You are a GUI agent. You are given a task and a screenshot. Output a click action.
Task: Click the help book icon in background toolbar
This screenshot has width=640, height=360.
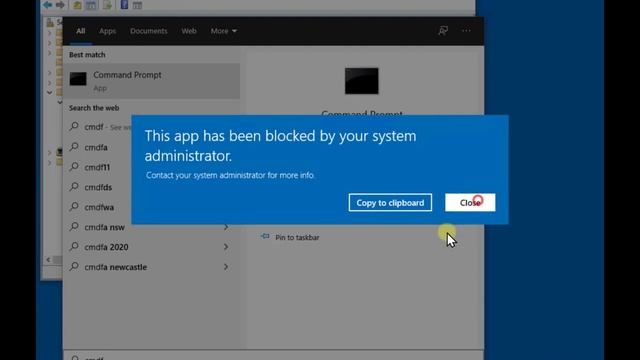pos(124,5)
